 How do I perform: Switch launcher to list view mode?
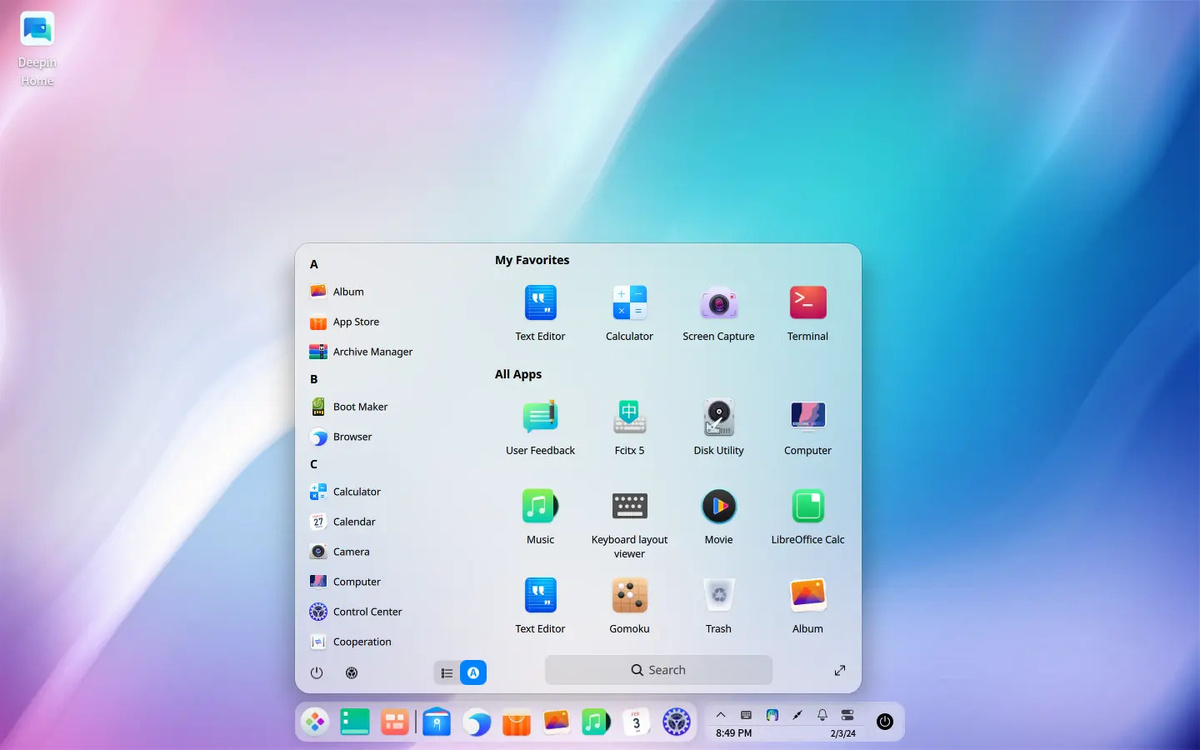(x=446, y=672)
